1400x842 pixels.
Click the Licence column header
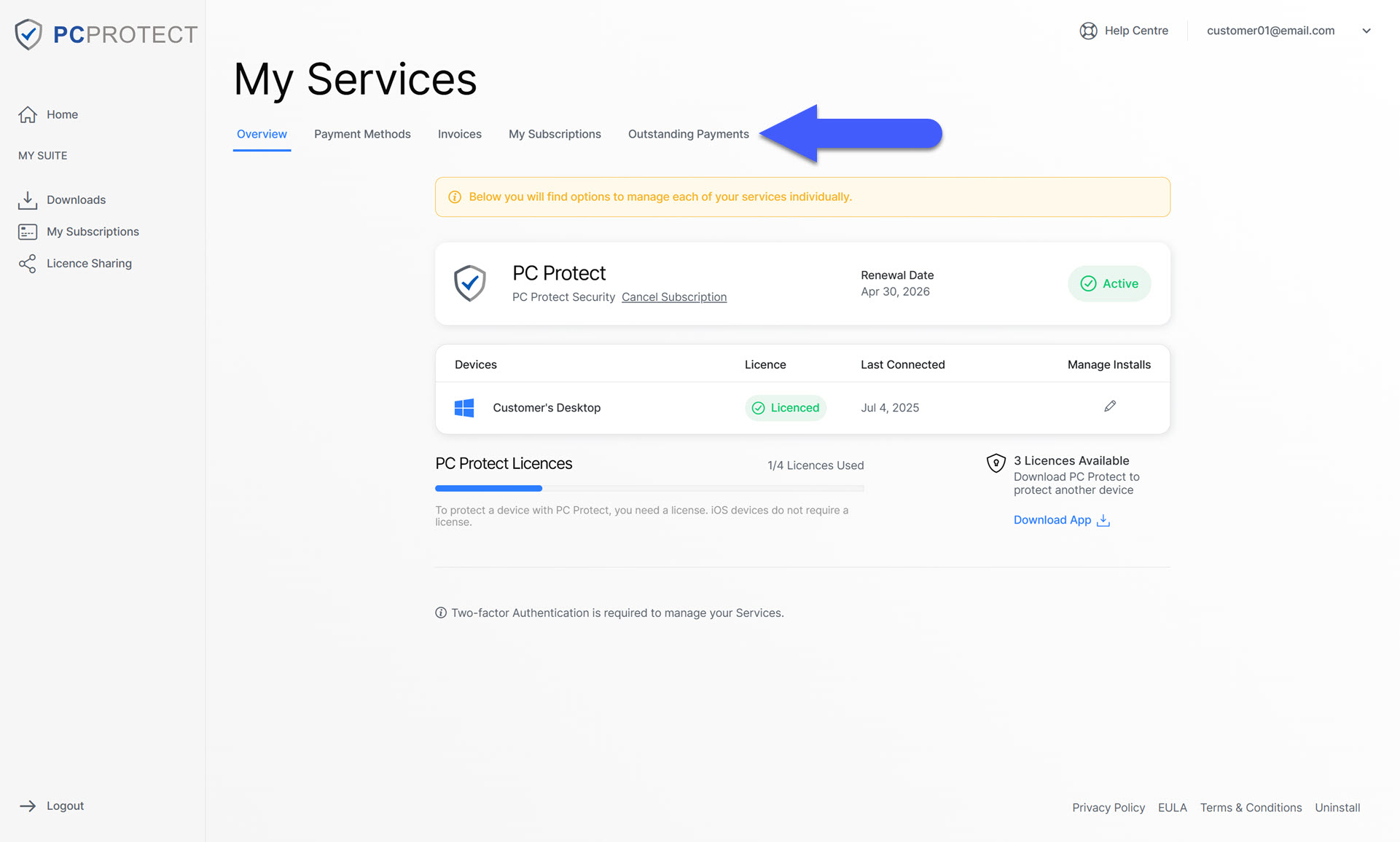pos(765,365)
